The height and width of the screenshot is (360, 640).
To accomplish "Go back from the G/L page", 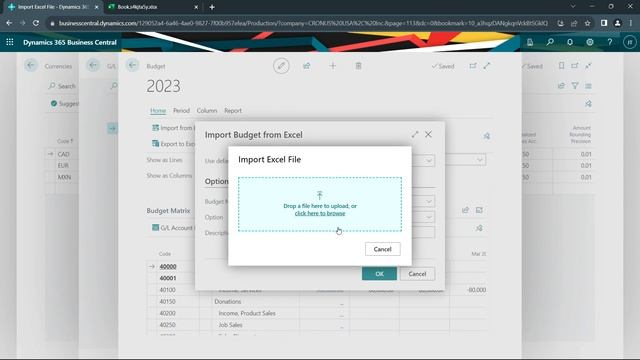I will (x=93, y=65).
